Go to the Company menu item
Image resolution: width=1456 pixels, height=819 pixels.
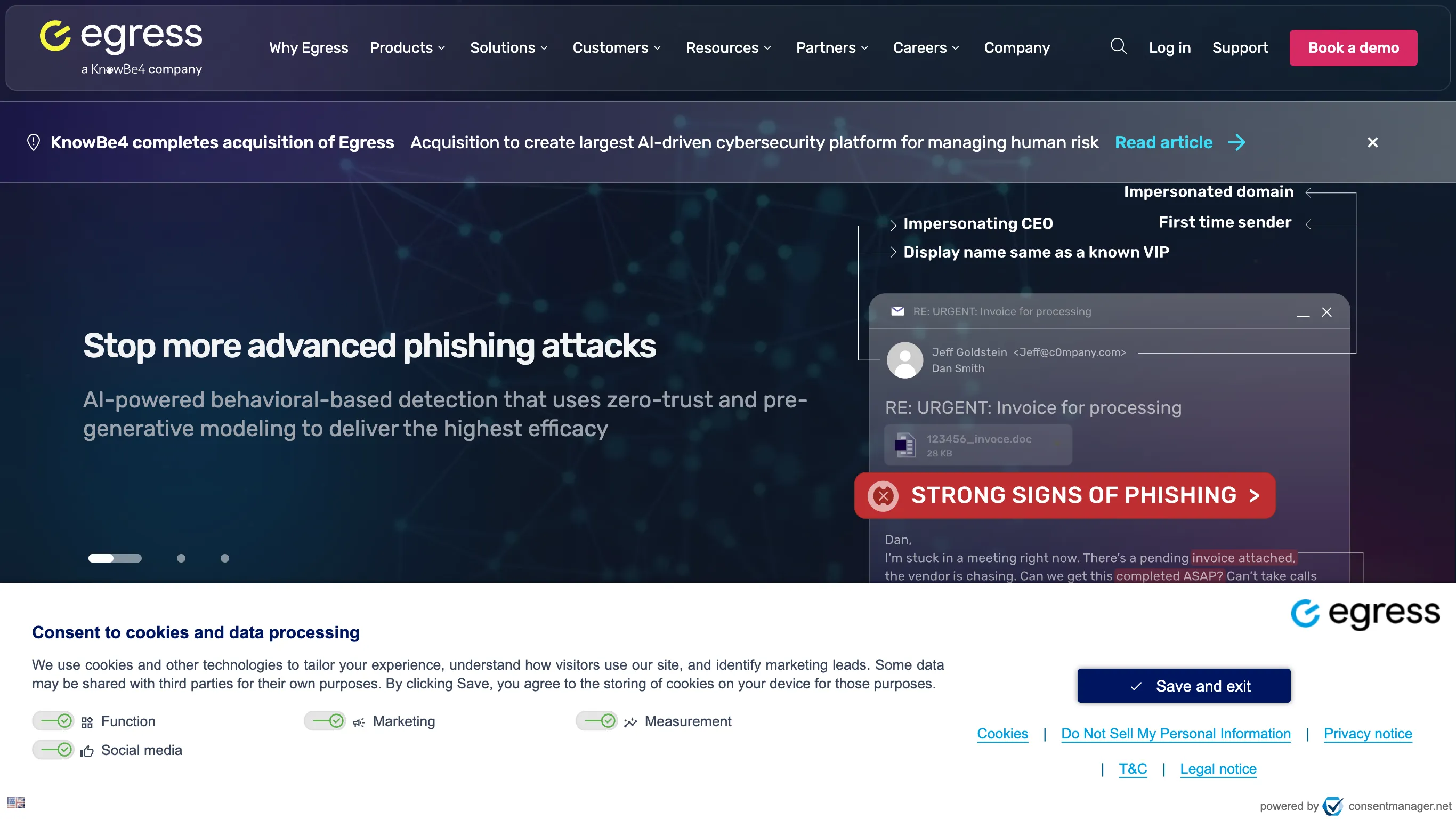click(x=1016, y=47)
